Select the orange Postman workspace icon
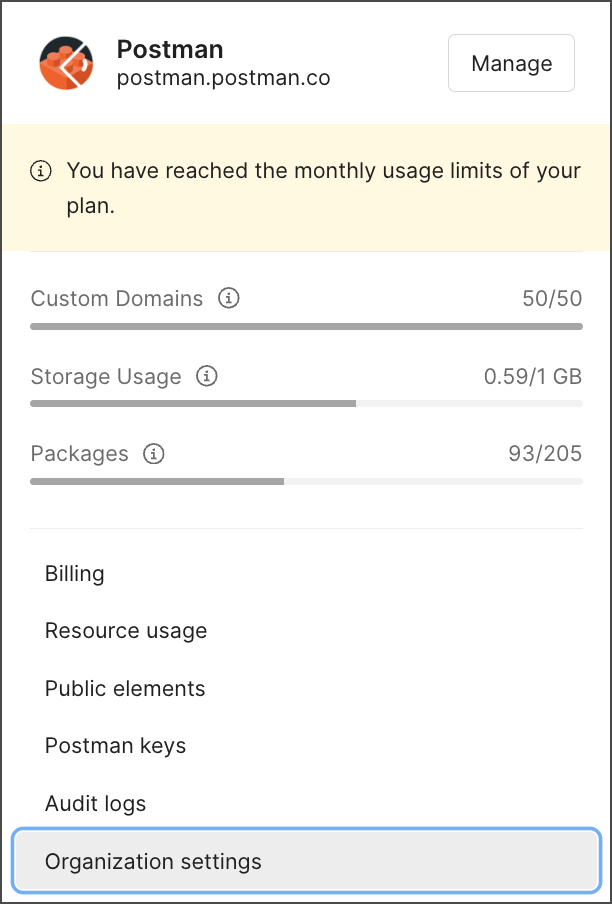The image size is (612, 904). (66, 62)
